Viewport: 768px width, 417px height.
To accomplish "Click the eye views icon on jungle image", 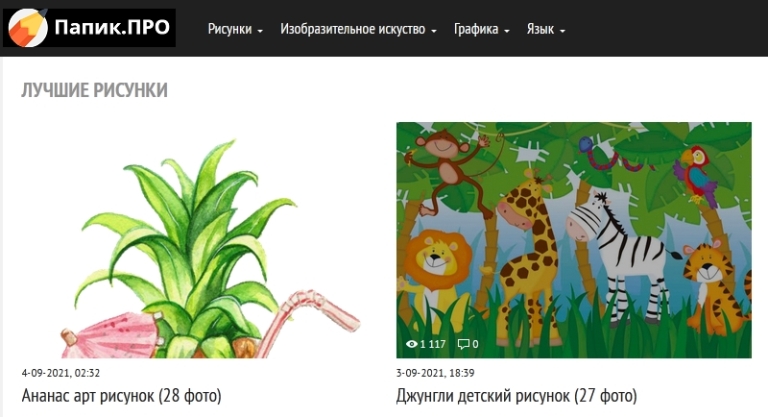I will pos(411,344).
